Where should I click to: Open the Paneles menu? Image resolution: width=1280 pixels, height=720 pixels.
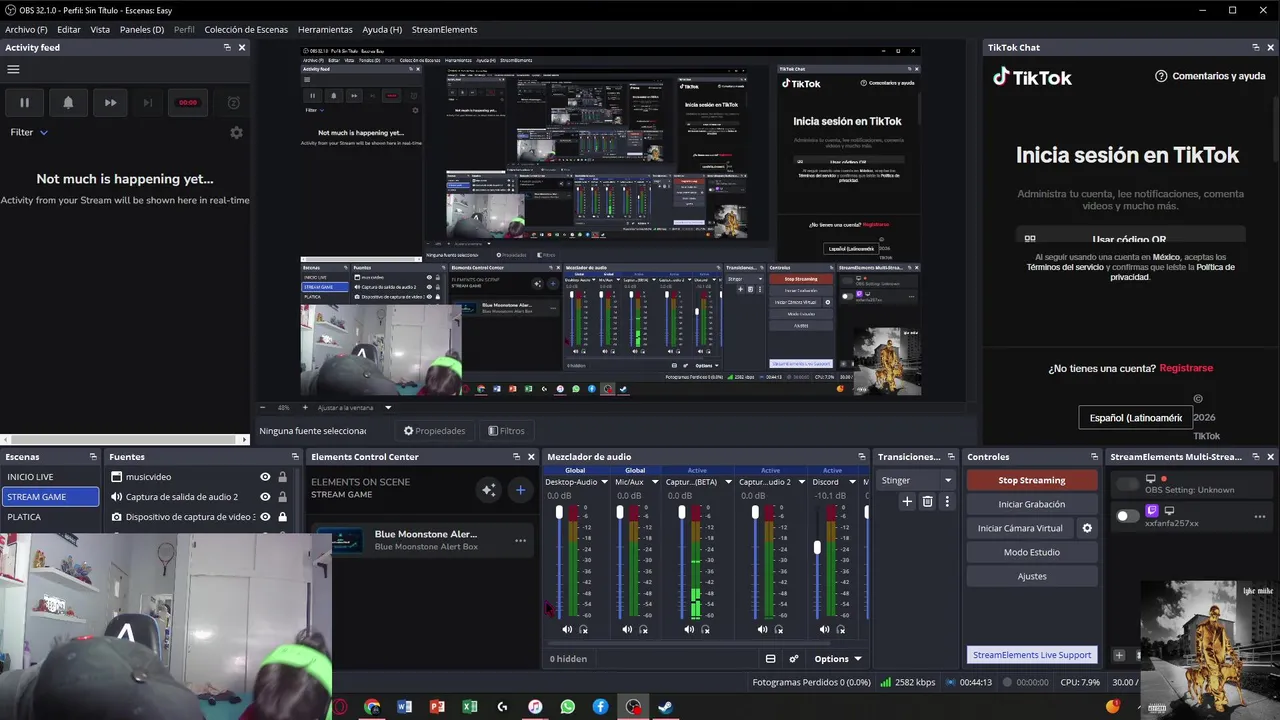[x=142, y=30]
